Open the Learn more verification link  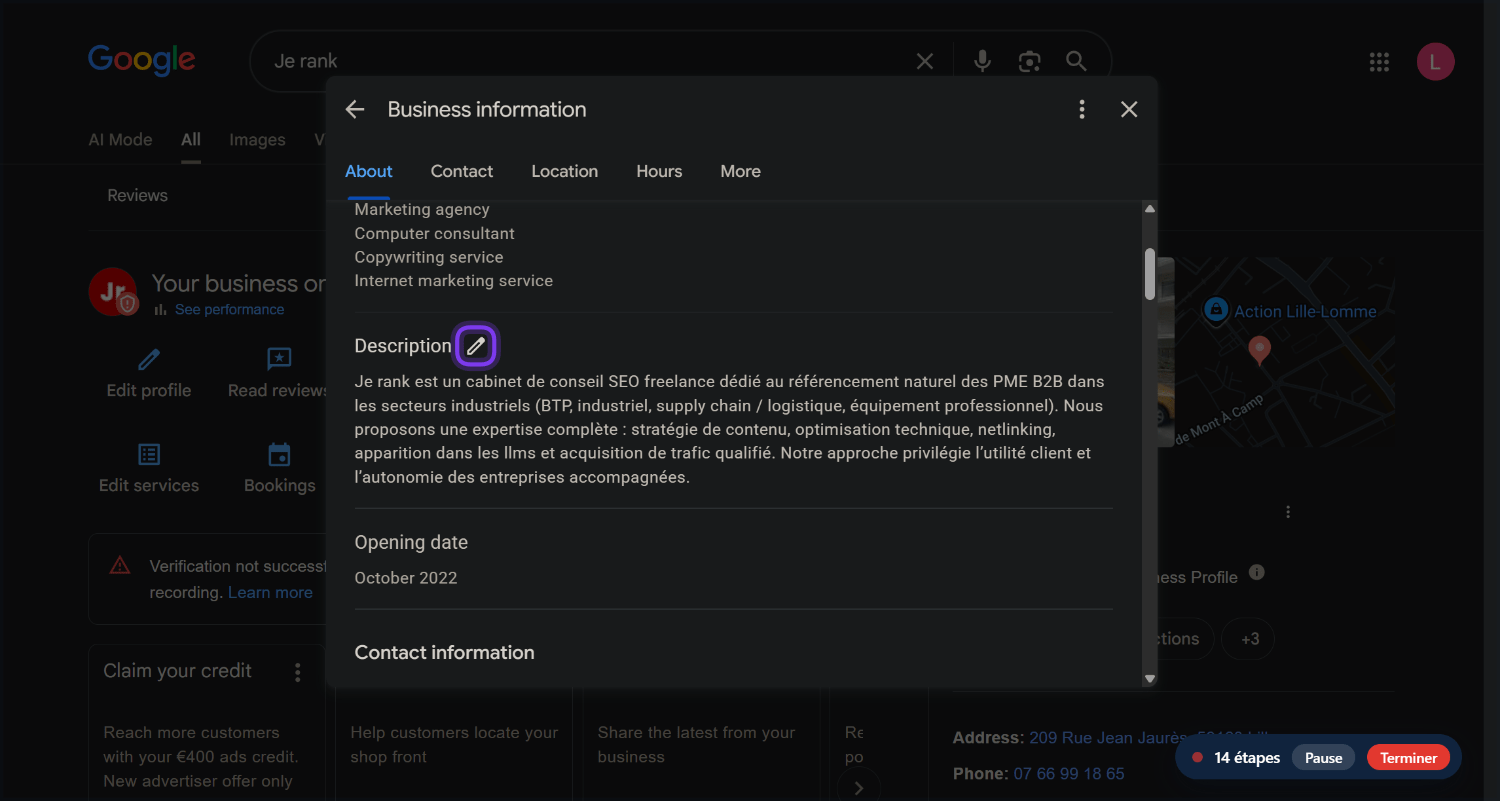tap(270, 593)
